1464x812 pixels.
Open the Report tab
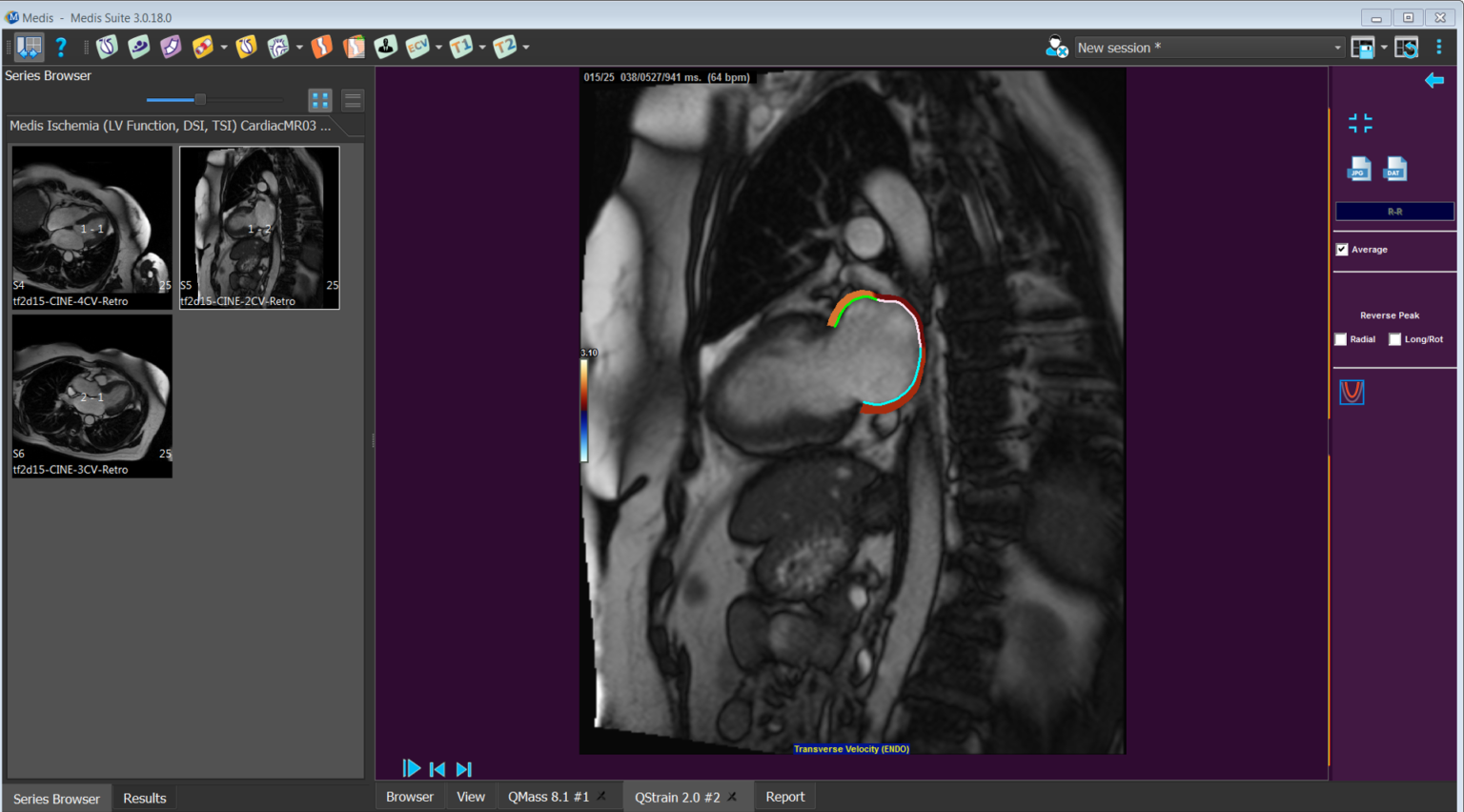pos(784,797)
